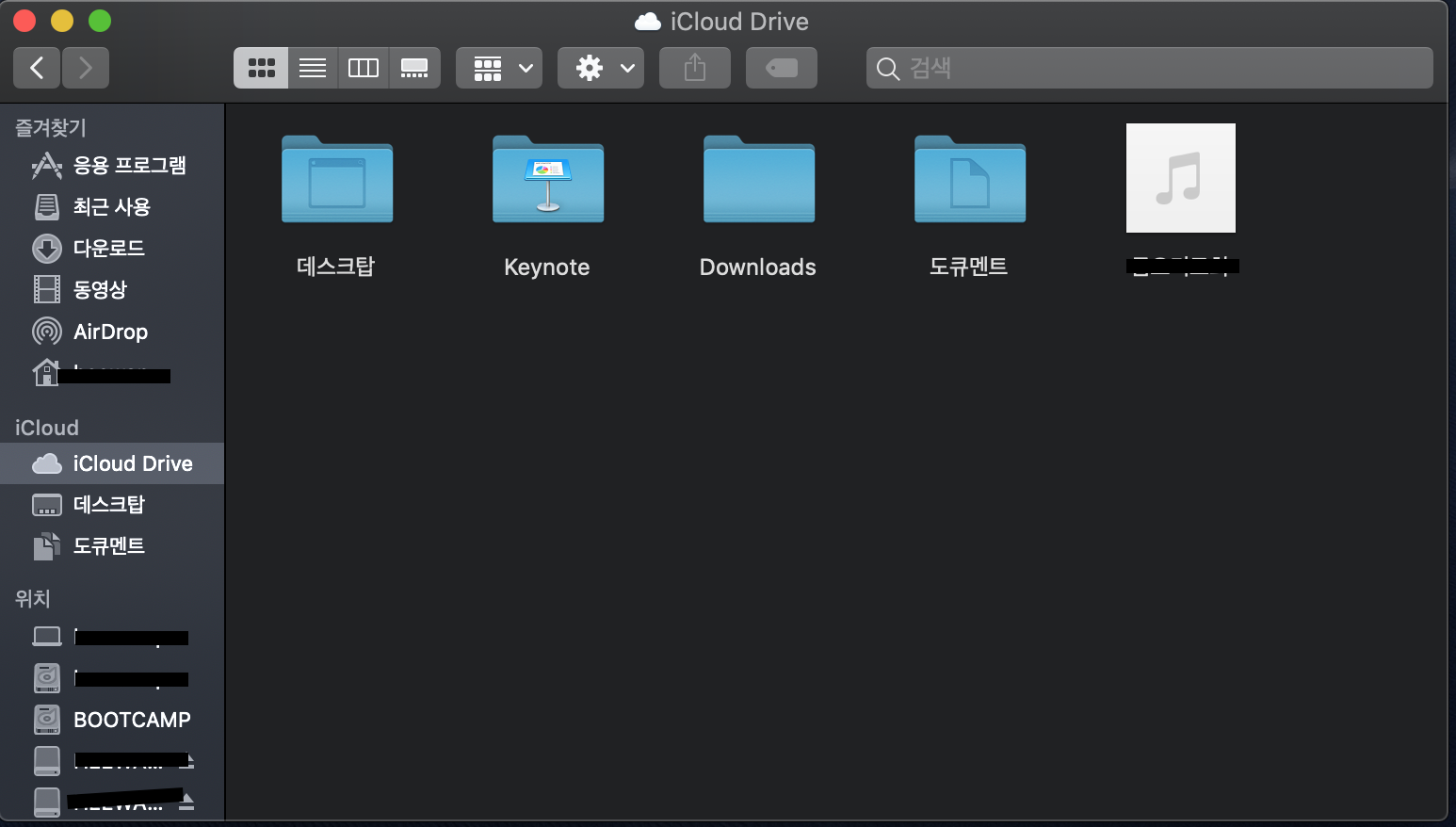Eject the last external drive in sidebar
This screenshot has width=1456, height=827.
(187, 802)
